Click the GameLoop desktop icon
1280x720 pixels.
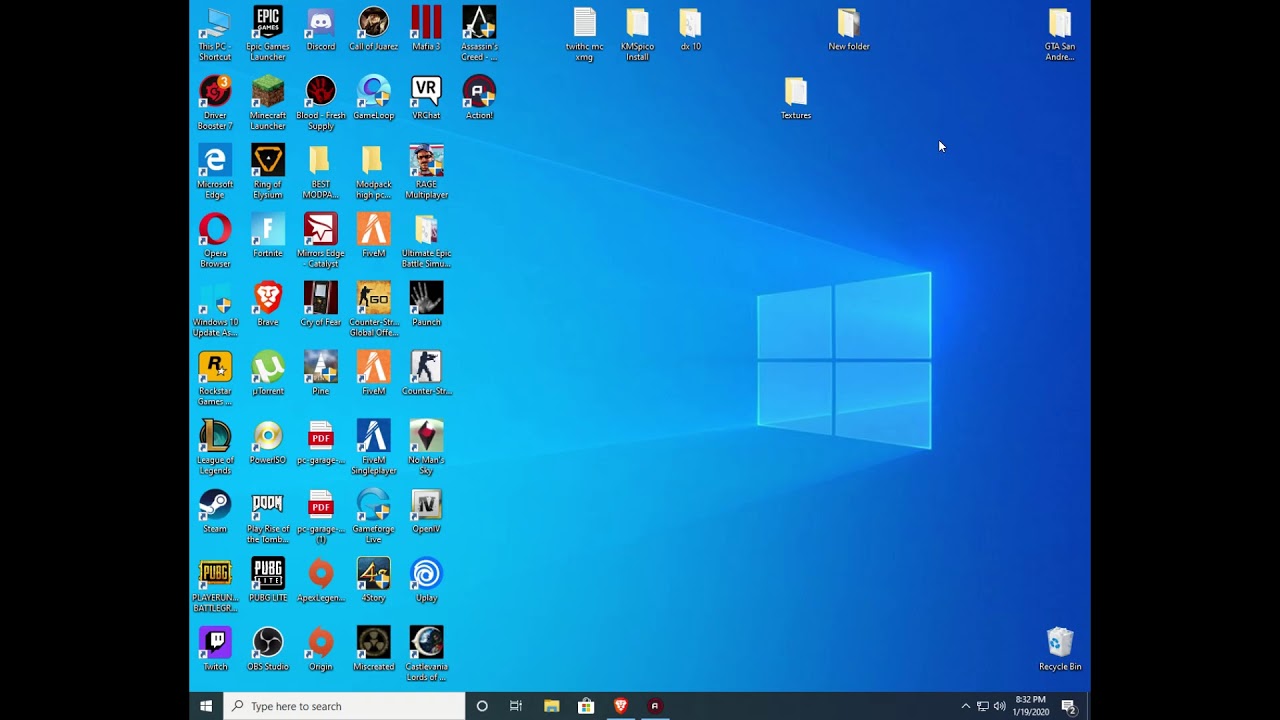(374, 97)
